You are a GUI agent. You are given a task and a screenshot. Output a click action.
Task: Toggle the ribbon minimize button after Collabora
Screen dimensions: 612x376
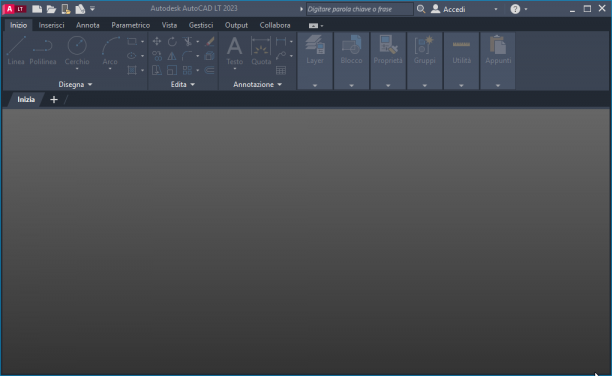313,25
